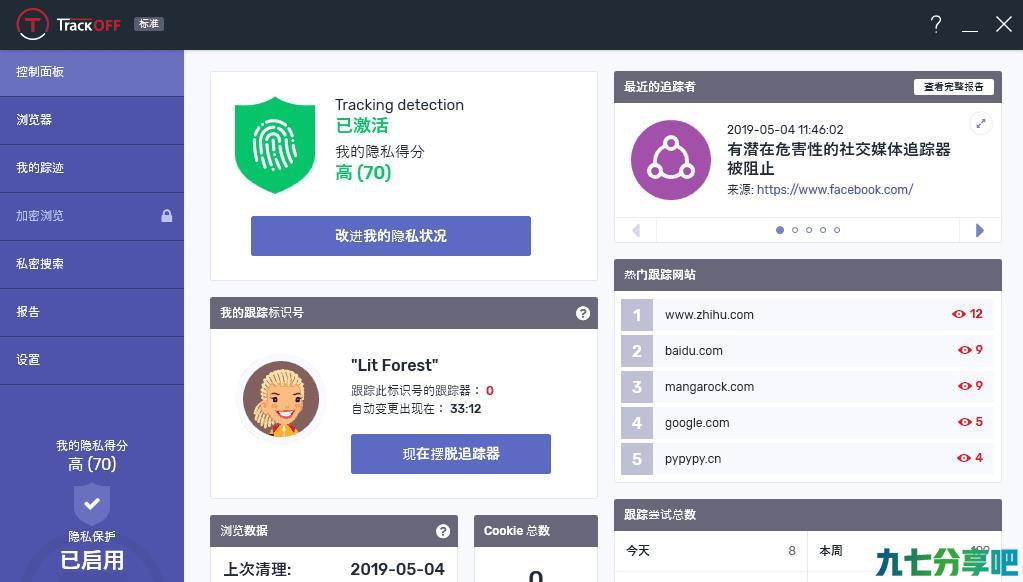Open the 私密搜索 sidebar menu item

[92, 264]
